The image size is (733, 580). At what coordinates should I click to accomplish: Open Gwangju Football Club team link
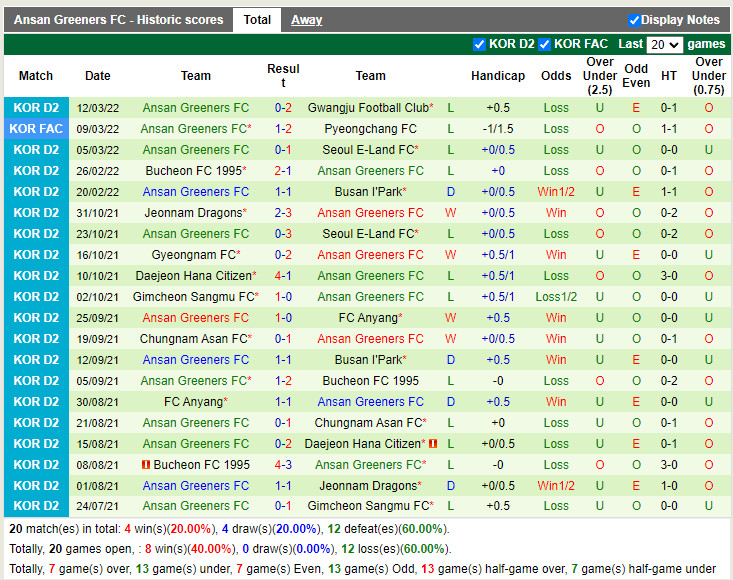pos(368,108)
